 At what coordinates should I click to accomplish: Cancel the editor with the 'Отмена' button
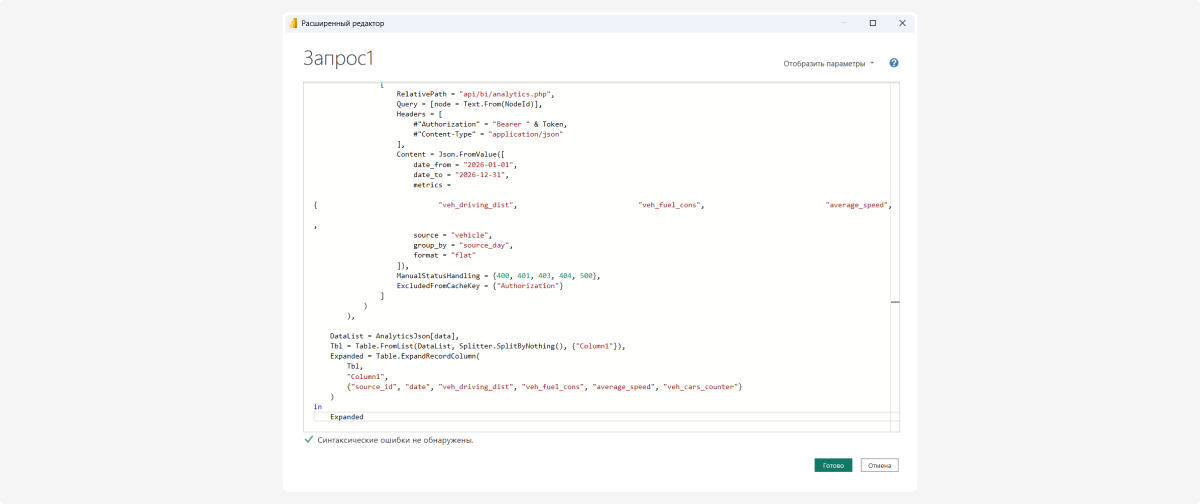coord(880,465)
